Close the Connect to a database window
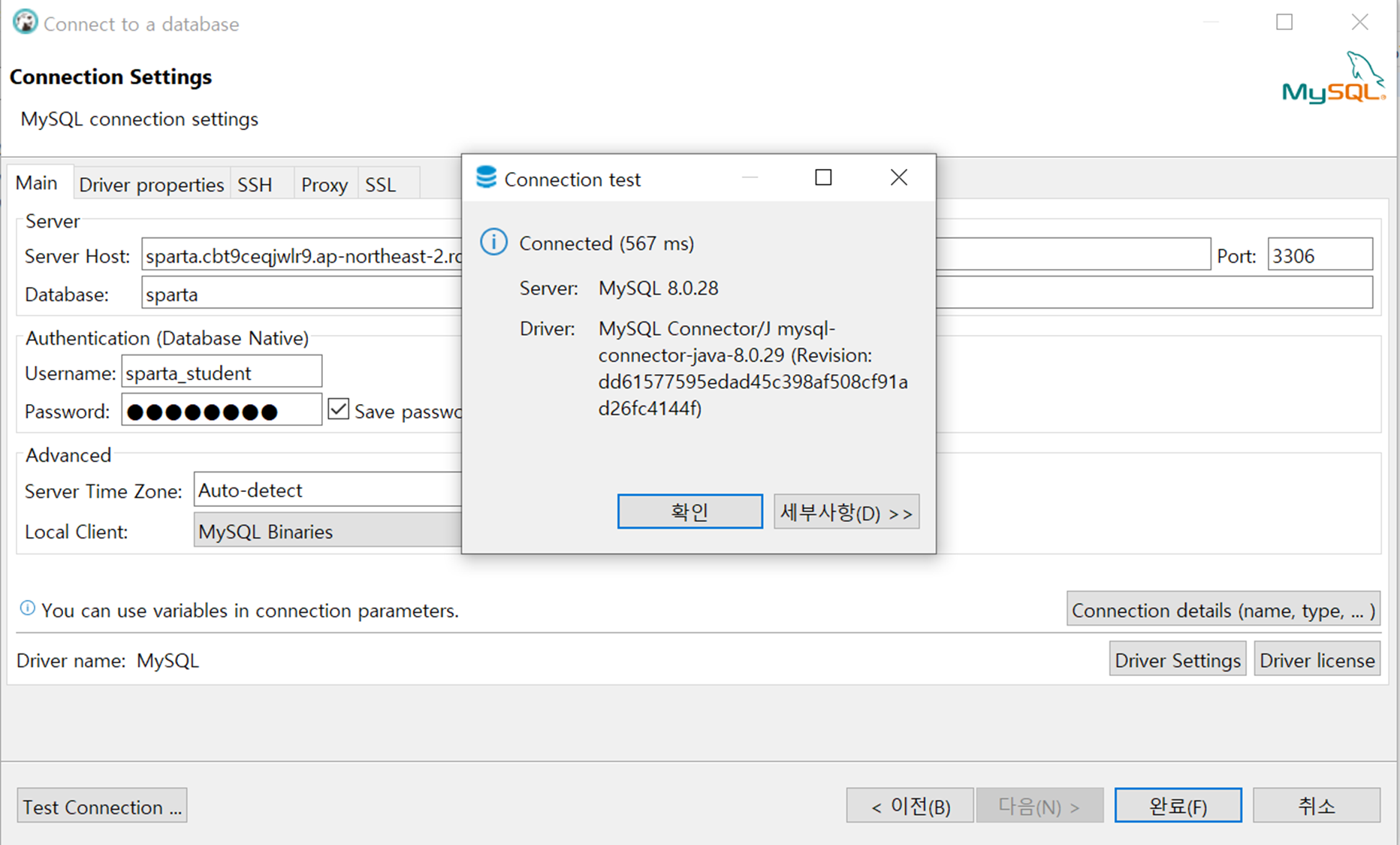Viewport: 1400px width, 845px height. coord(1359,22)
